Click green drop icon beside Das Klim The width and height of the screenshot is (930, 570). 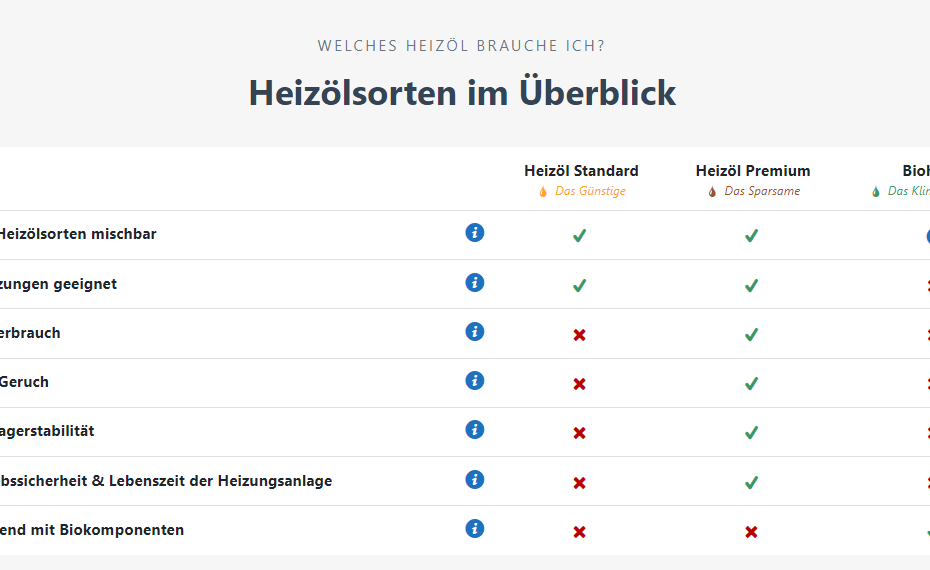pos(875,192)
